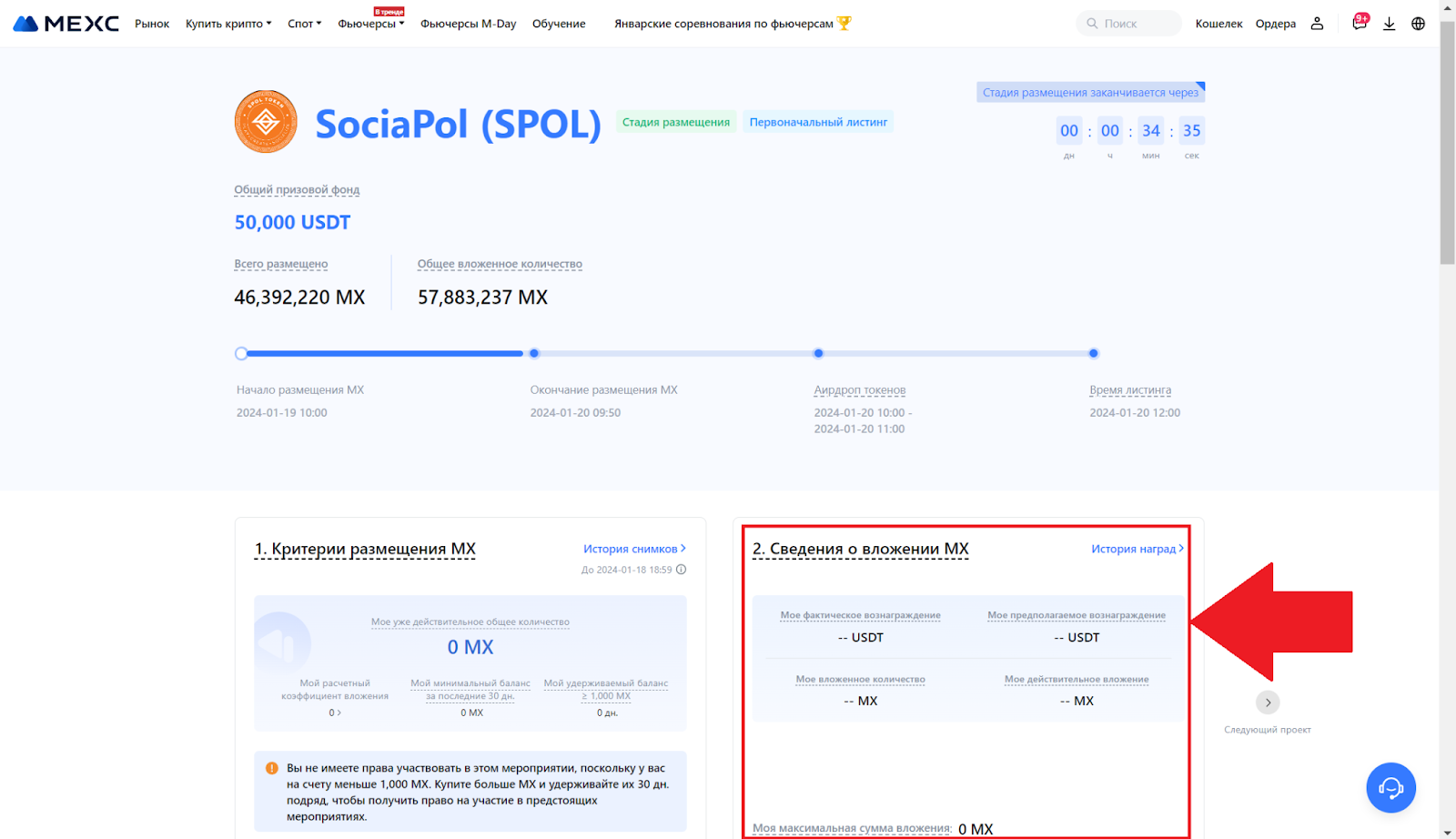Click the SociaPol (SPOL) project title
Screen dimensions: 1456x839
(458, 124)
